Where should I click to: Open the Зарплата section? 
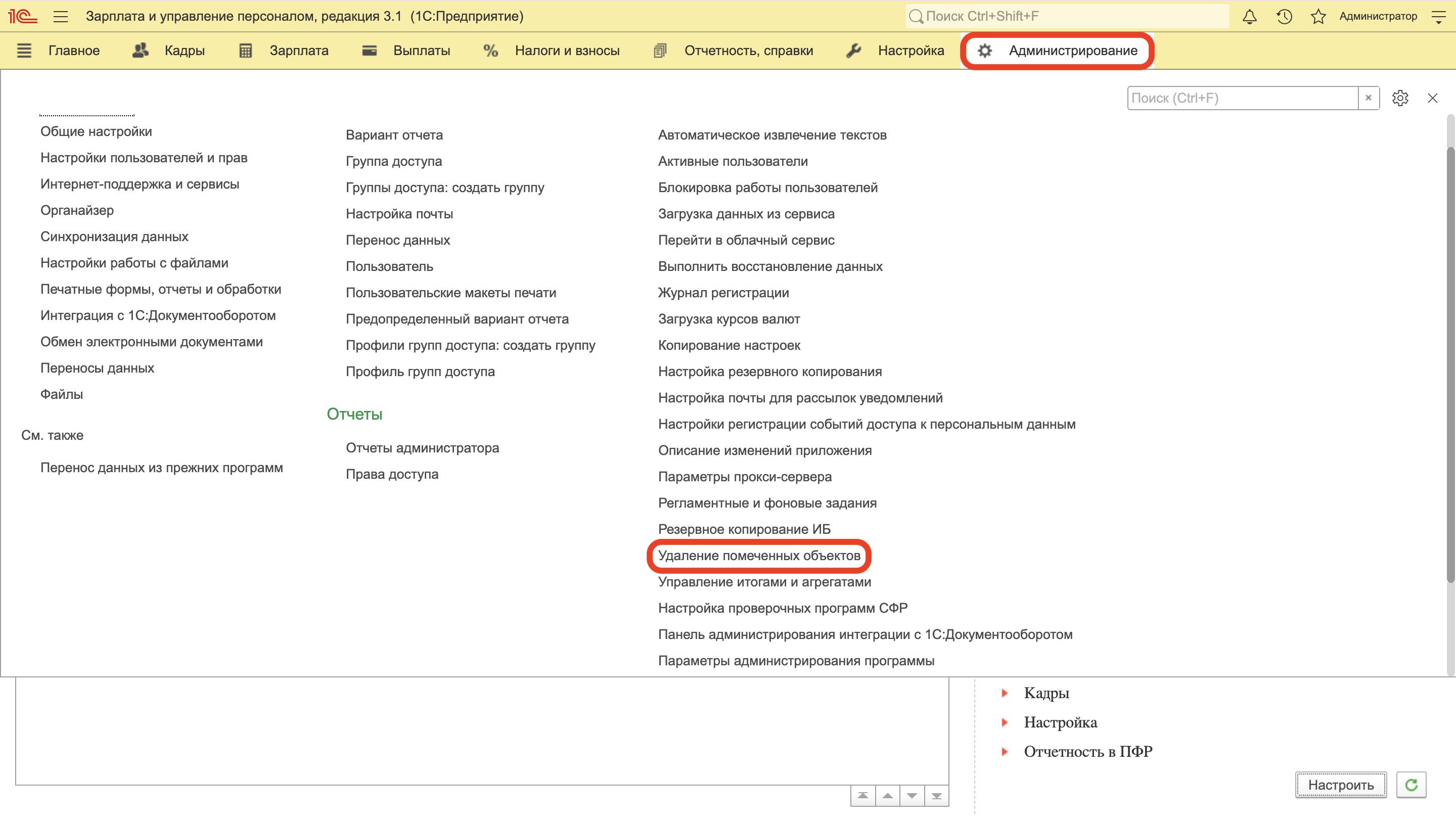pos(298,51)
